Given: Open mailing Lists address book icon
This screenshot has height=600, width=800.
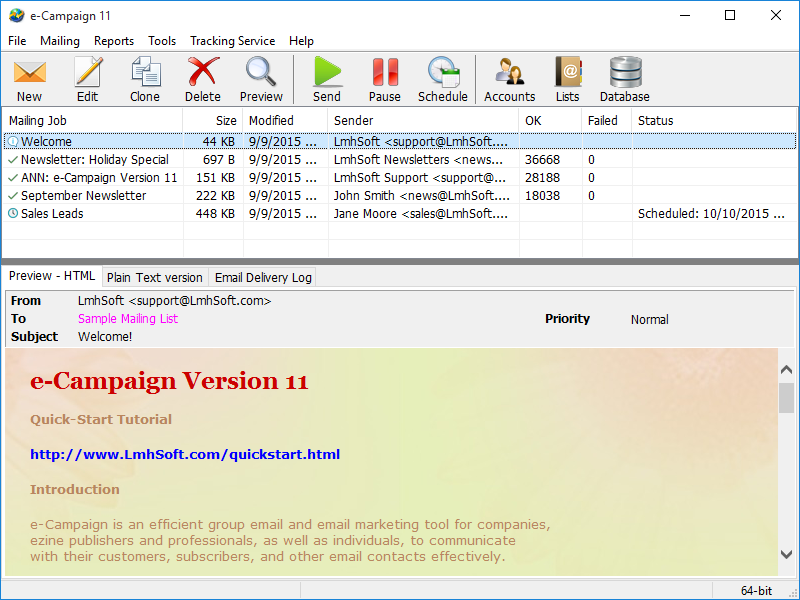Looking at the screenshot, I should (568, 80).
